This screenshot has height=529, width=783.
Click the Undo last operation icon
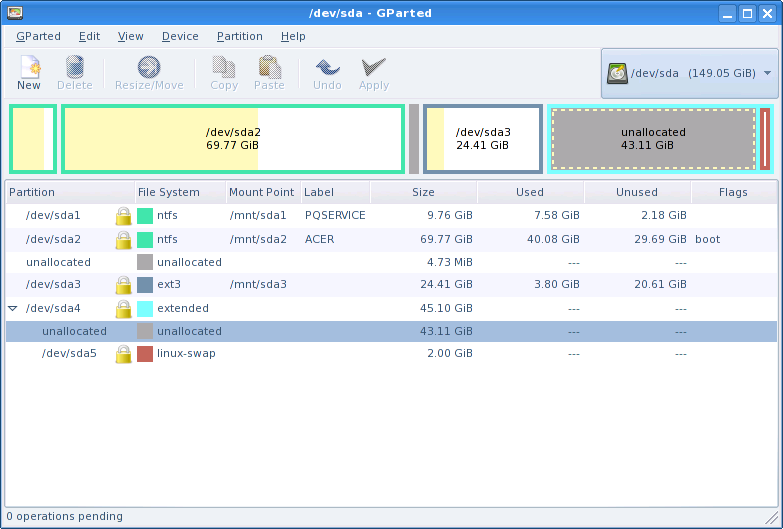(327, 67)
